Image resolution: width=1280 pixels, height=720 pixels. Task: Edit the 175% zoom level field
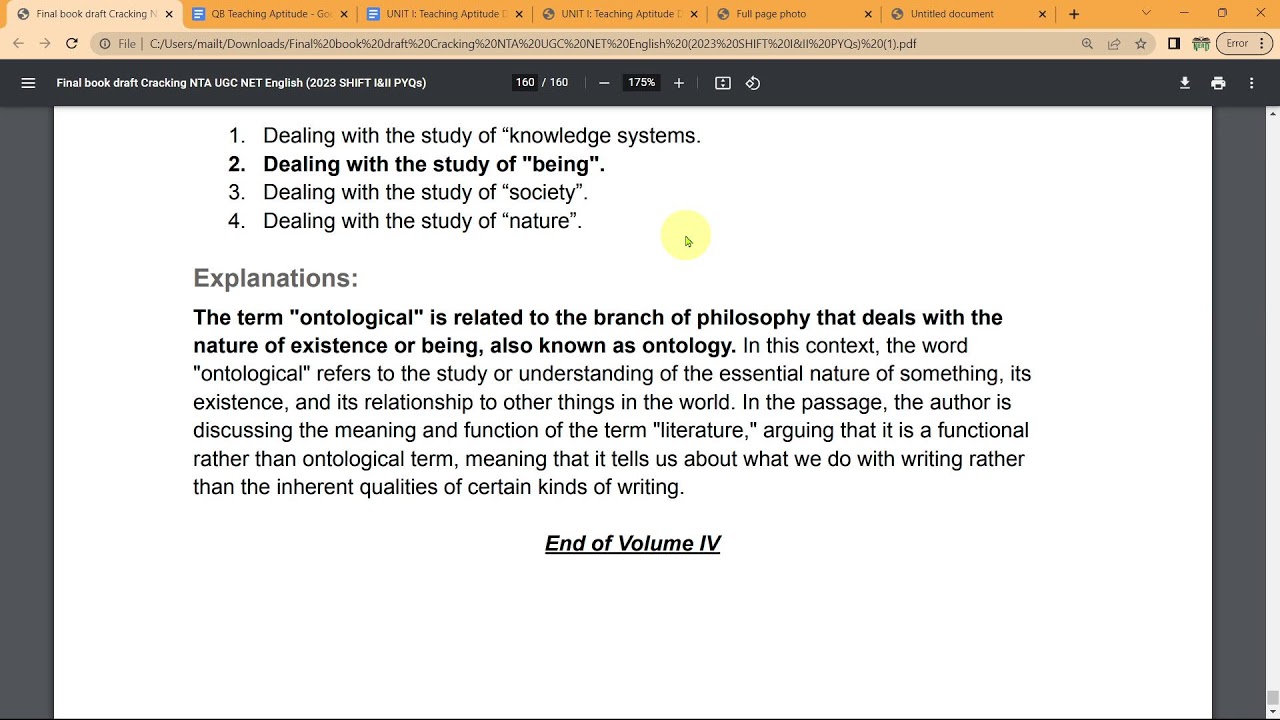click(x=641, y=83)
